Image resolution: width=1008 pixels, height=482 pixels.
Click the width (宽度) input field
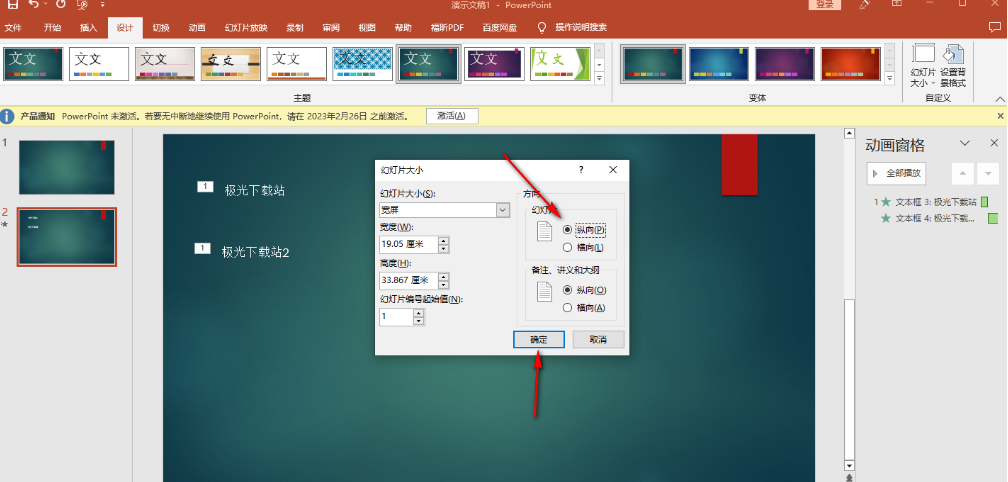point(409,245)
